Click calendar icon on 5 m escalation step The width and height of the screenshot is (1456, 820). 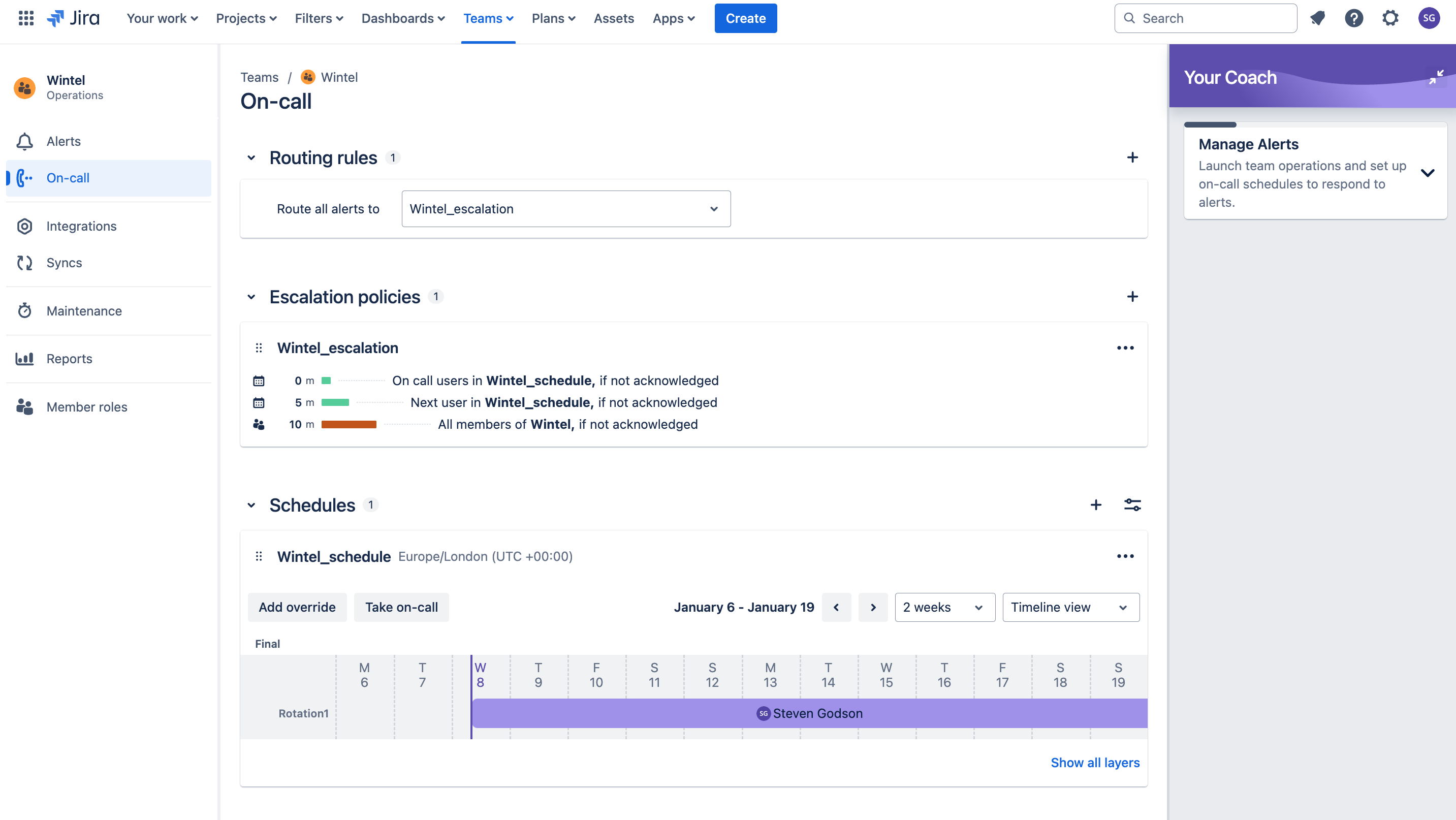click(x=258, y=402)
